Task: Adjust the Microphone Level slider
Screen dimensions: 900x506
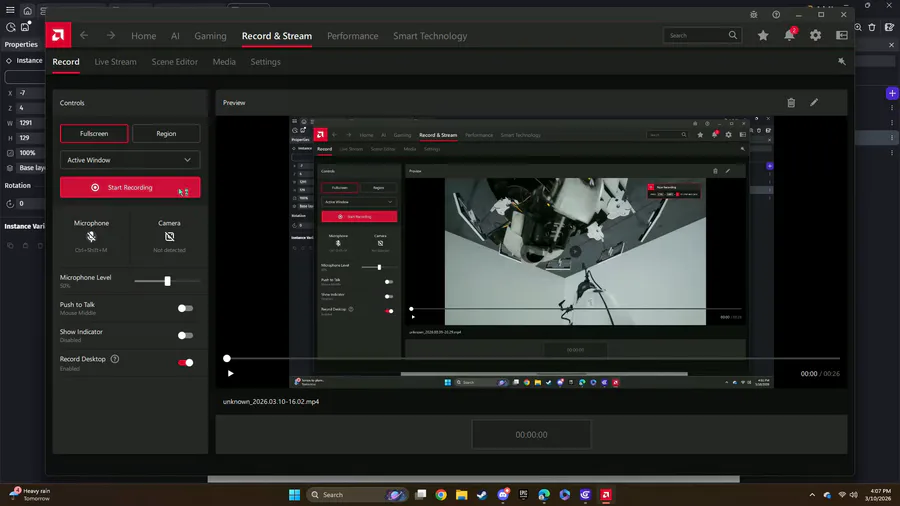Action: click(167, 281)
